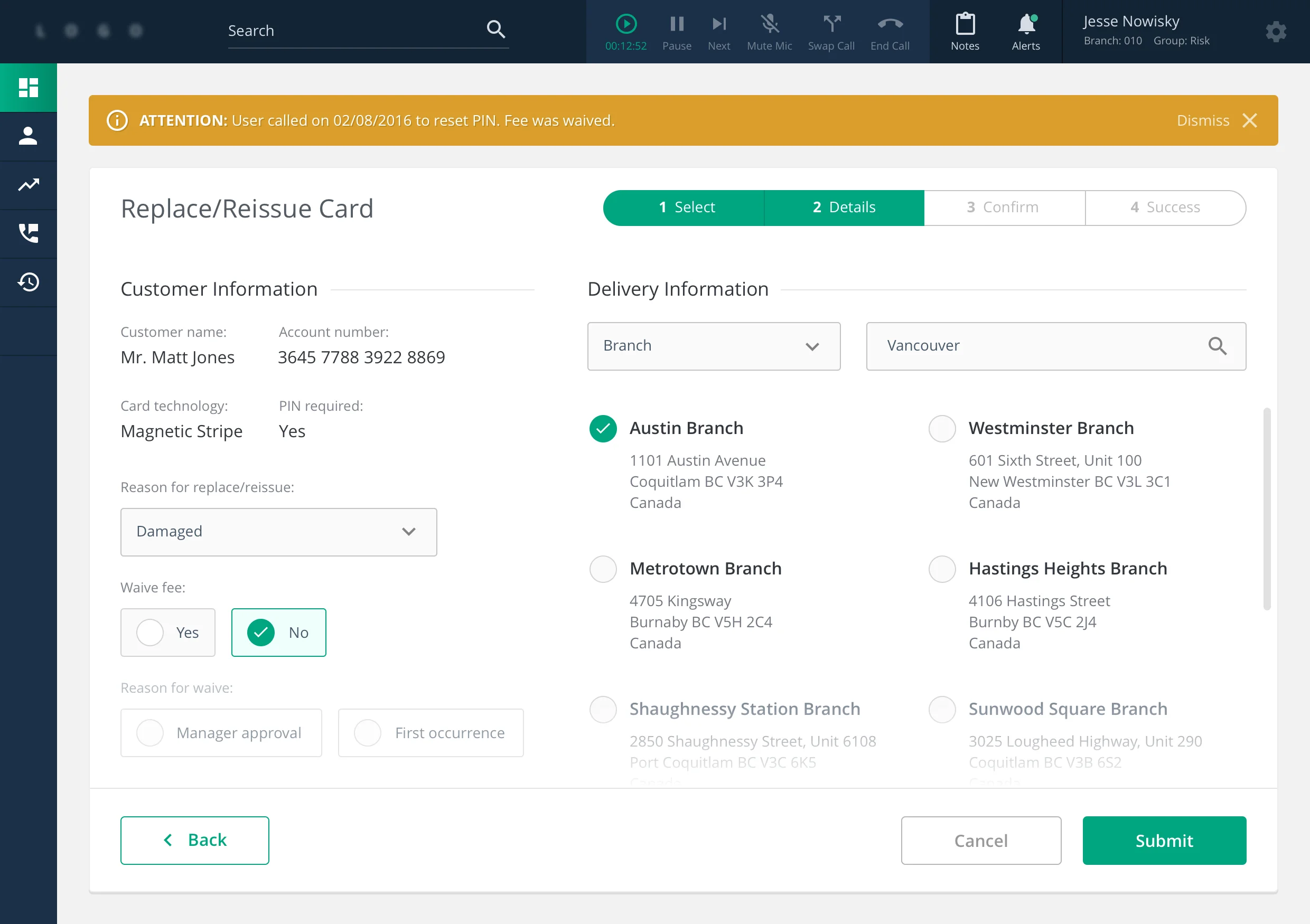This screenshot has width=1310, height=924.
Task: Click Jesse Nowisky user name
Action: (1131, 21)
